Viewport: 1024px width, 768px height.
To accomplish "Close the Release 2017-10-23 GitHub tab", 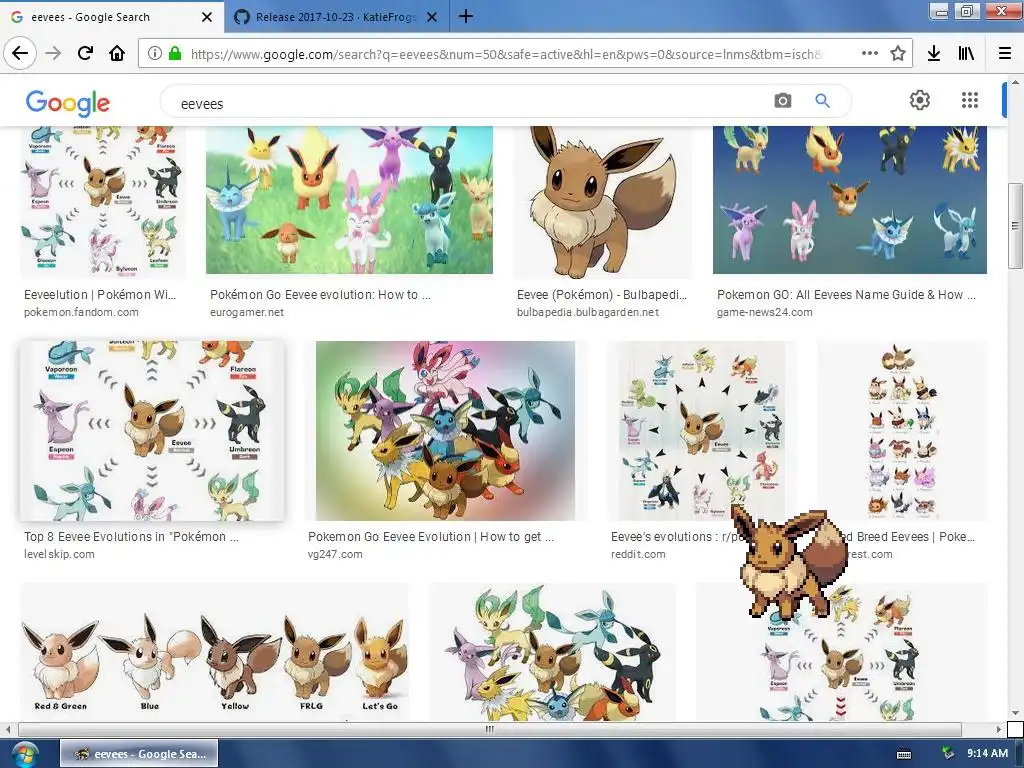I will pyautogui.click(x=432, y=17).
